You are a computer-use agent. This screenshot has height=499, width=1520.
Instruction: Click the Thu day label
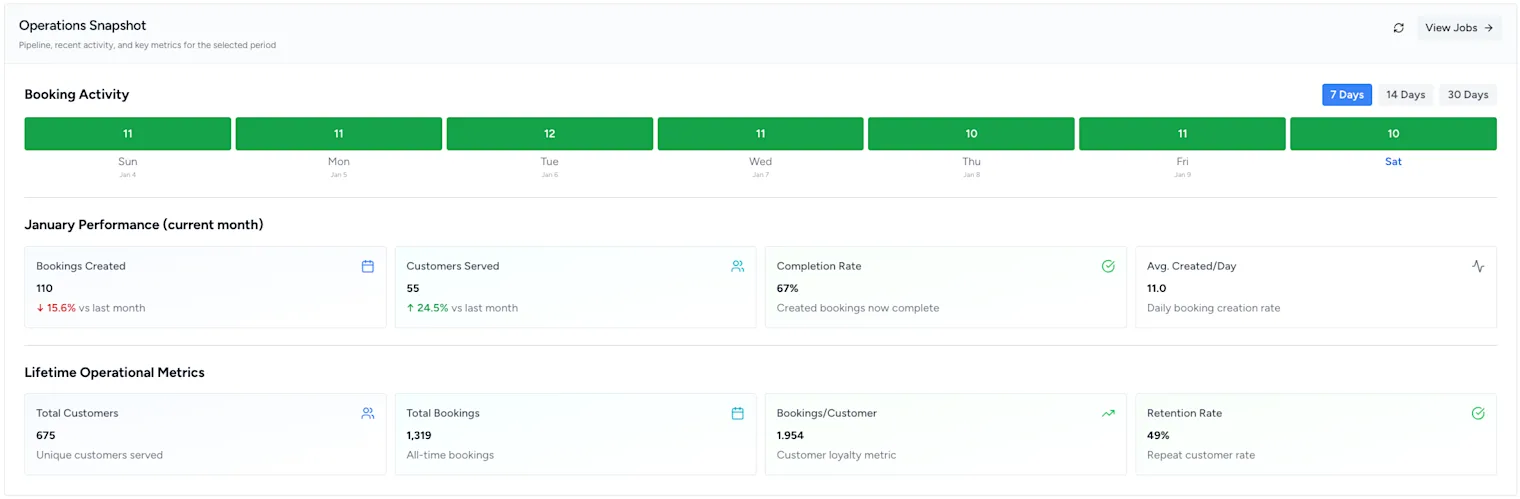coord(971,161)
